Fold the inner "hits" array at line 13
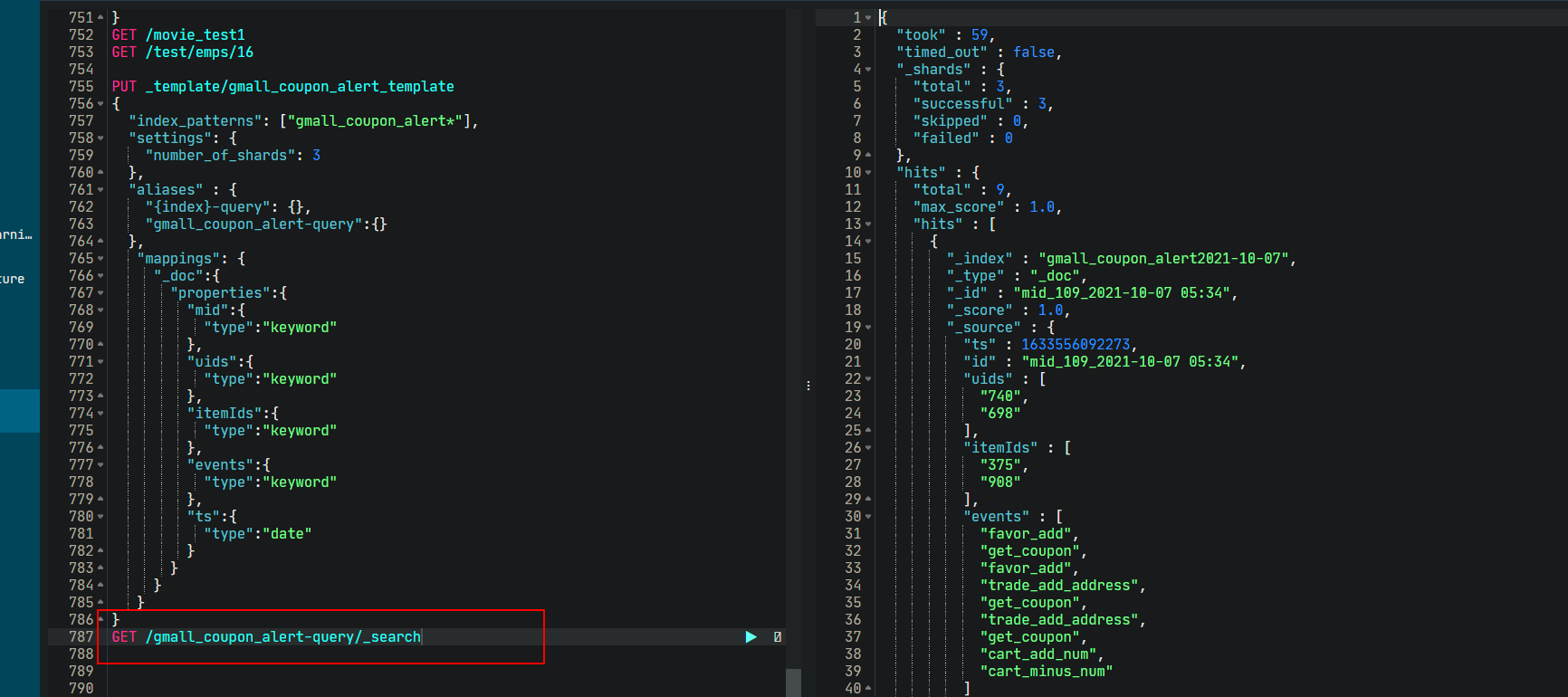The image size is (1568, 697). coord(868,224)
